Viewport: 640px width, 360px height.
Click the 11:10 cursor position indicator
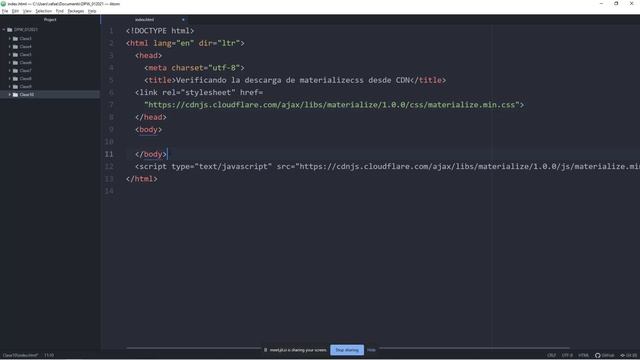(x=49, y=356)
